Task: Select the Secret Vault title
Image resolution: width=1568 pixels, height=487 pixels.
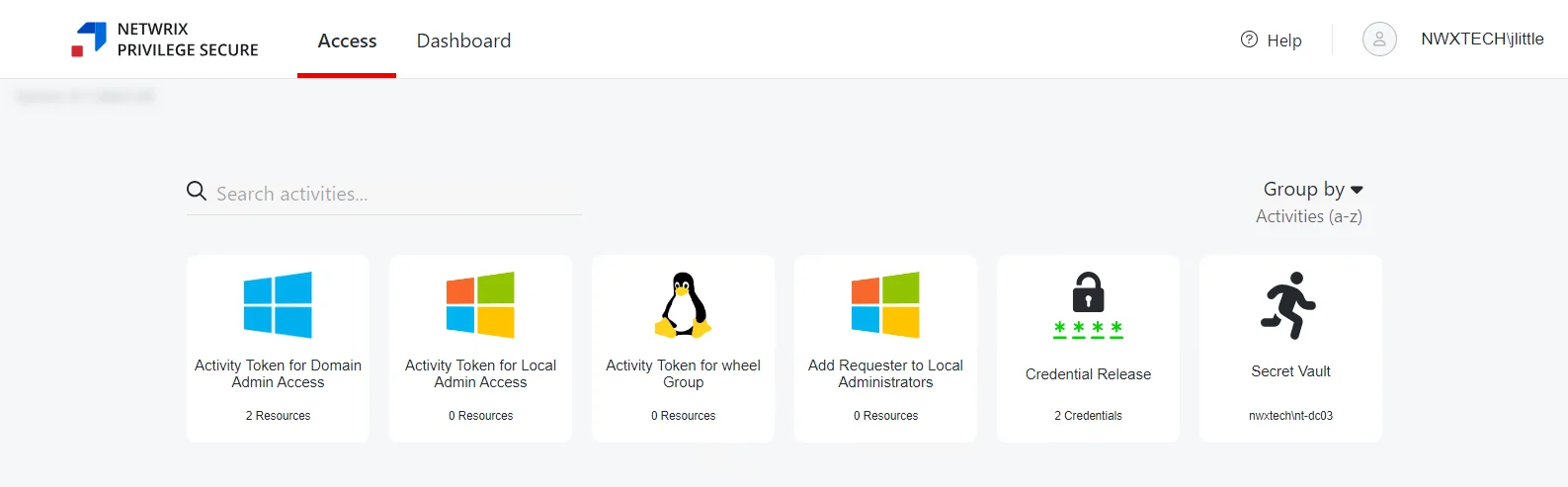Action: tap(1290, 371)
